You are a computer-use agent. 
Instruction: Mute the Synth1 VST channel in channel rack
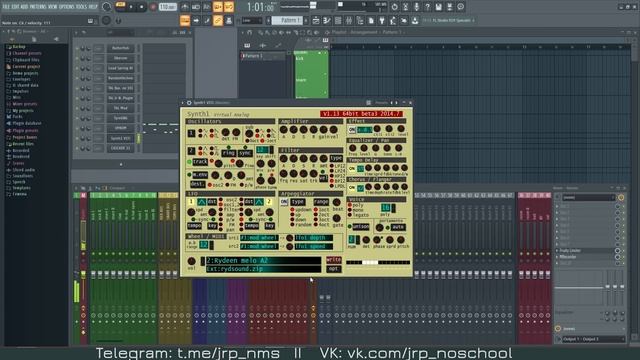click(77, 139)
